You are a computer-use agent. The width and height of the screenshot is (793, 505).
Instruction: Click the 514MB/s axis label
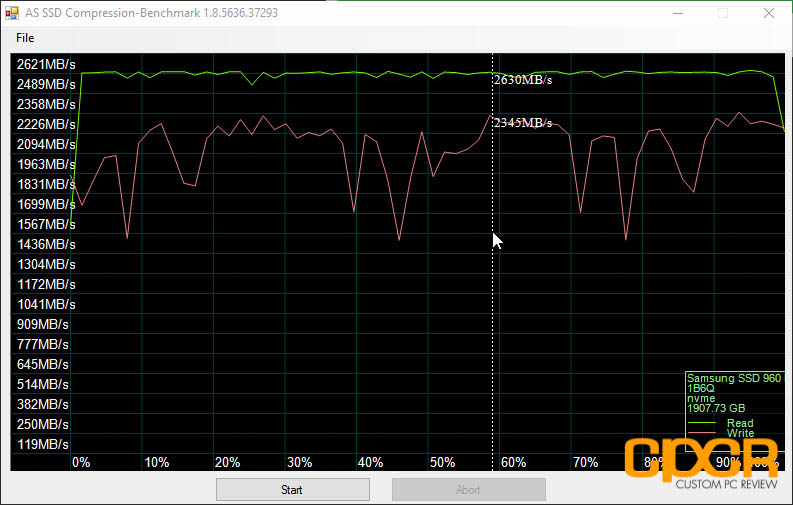(42, 384)
